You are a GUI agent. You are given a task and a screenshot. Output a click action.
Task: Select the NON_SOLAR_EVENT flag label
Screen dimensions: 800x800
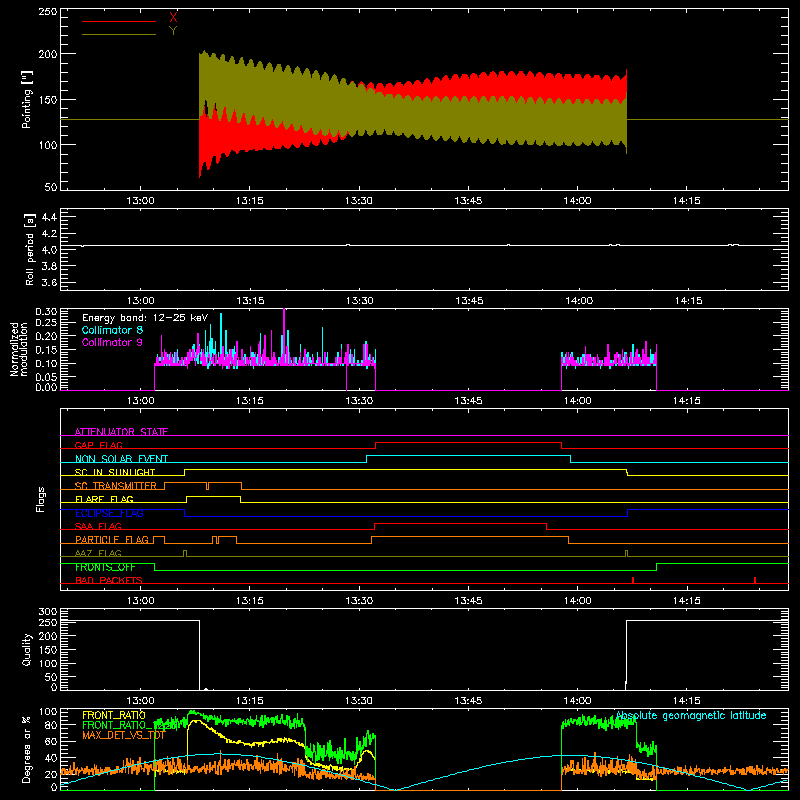click(x=121, y=459)
